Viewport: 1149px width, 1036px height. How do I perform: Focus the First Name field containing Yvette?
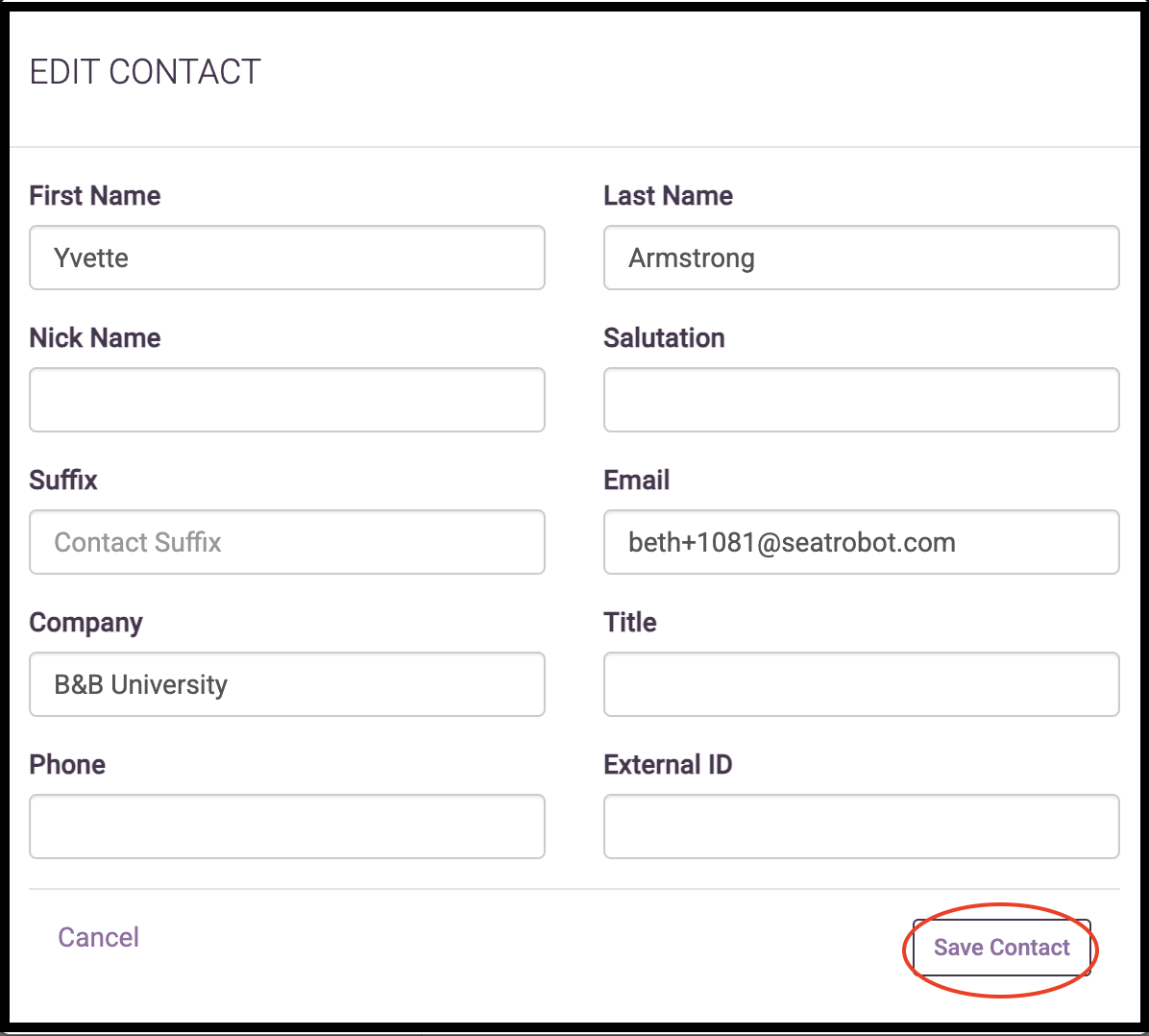pyautogui.click(x=287, y=258)
